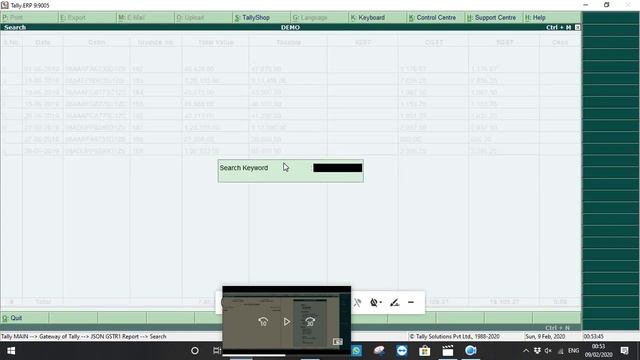Open the taskbar clock and date
The width and height of the screenshot is (640, 360).
pyautogui.click(x=598, y=351)
